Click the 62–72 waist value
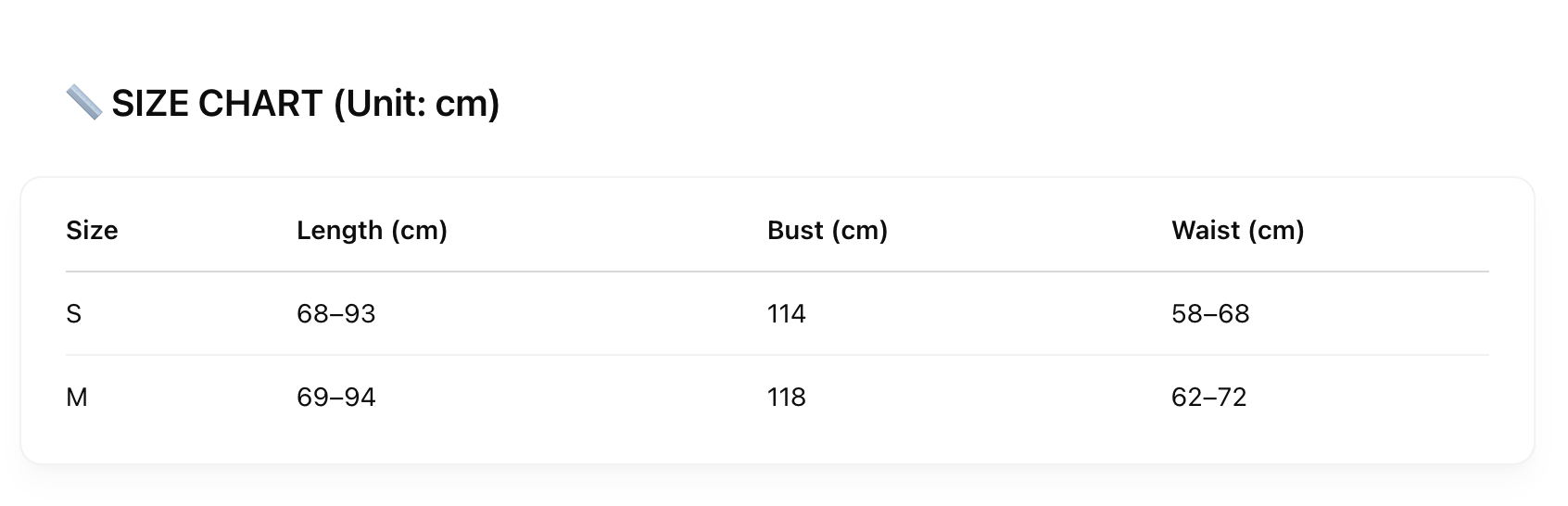1568x506 pixels. pyautogui.click(x=1209, y=398)
